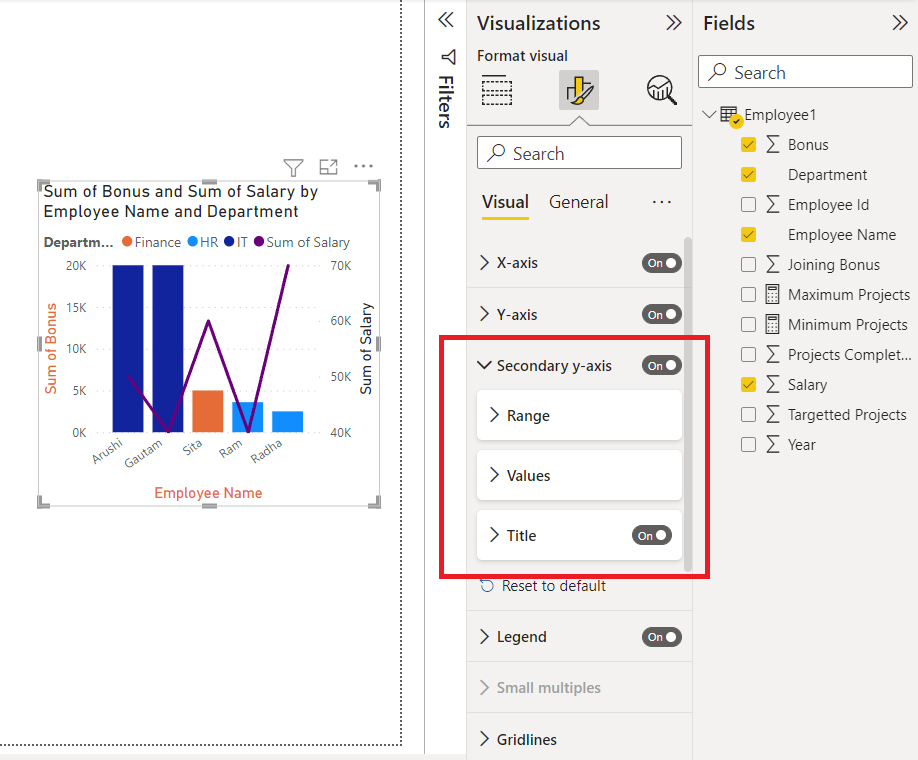This screenshot has width=918, height=760.
Task: Uncheck the Department field checkbox
Action: click(748, 174)
